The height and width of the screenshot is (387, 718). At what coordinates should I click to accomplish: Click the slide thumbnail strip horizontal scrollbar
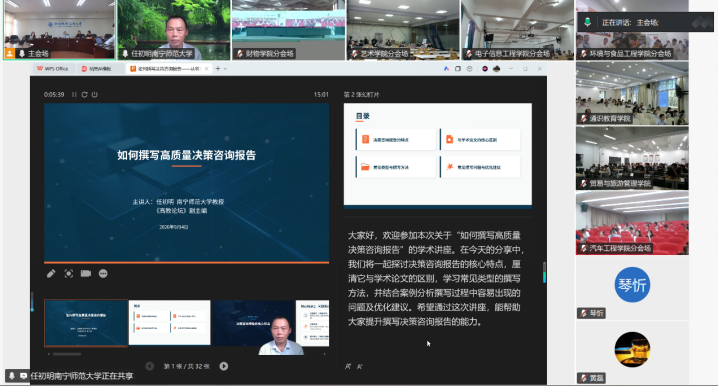(x=67, y=354)
